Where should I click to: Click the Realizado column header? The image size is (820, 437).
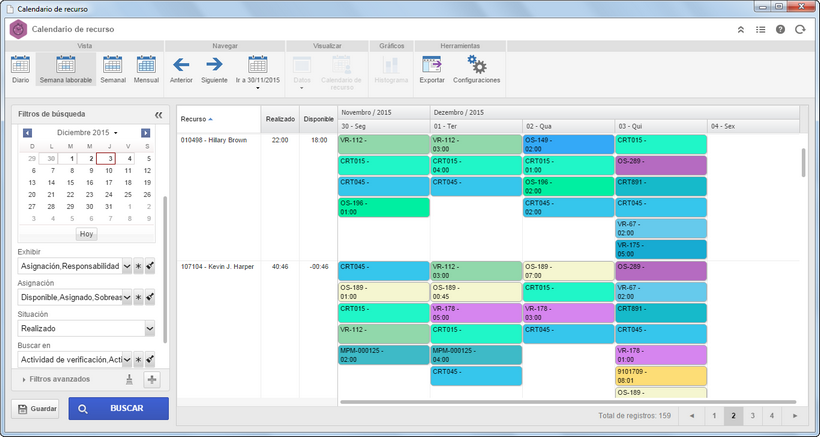click(x=280, y=119)
